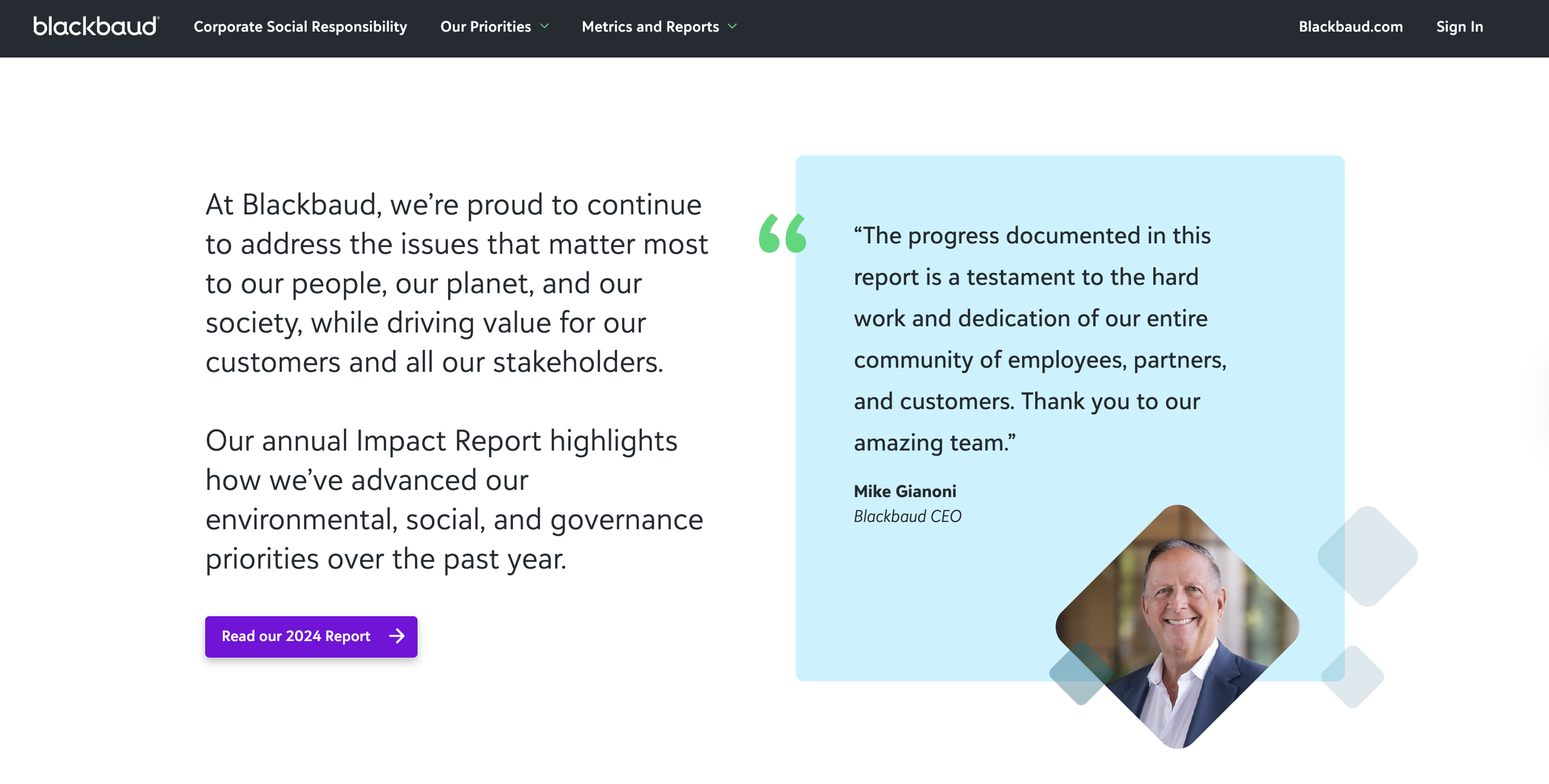This screenshot has height=784, width=1549.
Task: Visit Blackbaud.com from the top bar
Action: pos(1351,27)
